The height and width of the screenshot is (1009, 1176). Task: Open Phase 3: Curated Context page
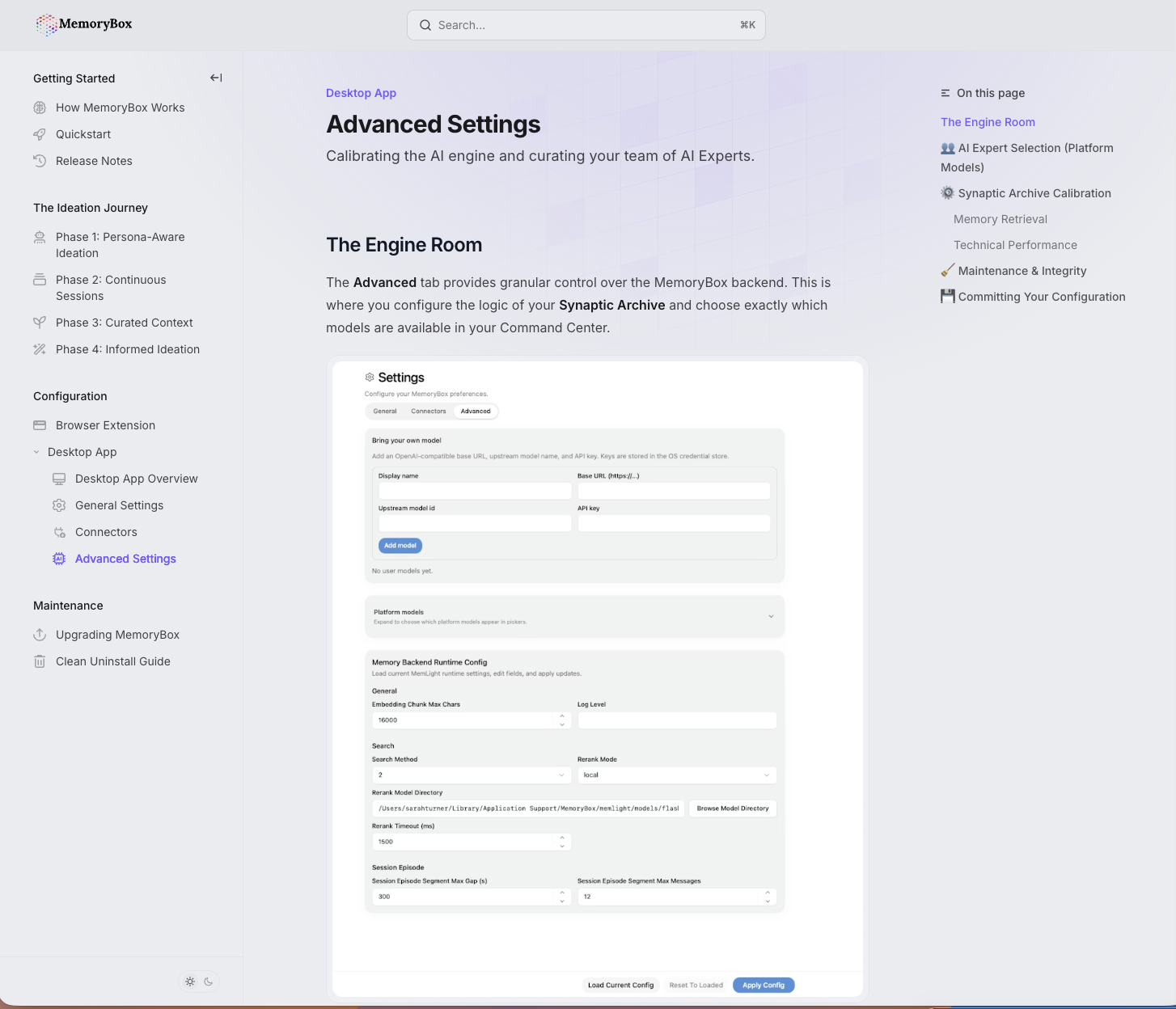pyautogui.click(x=125, y=323)
